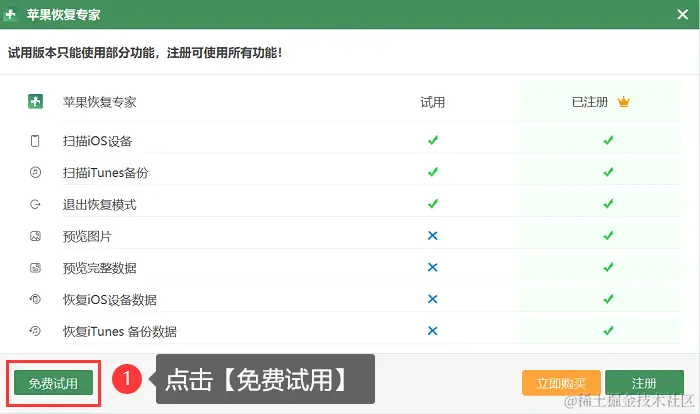Click the green plus logo beside 苹果恢复专家 header
Image resolution: width=700 pixels, height=414 pixels.
click(35, 101)
